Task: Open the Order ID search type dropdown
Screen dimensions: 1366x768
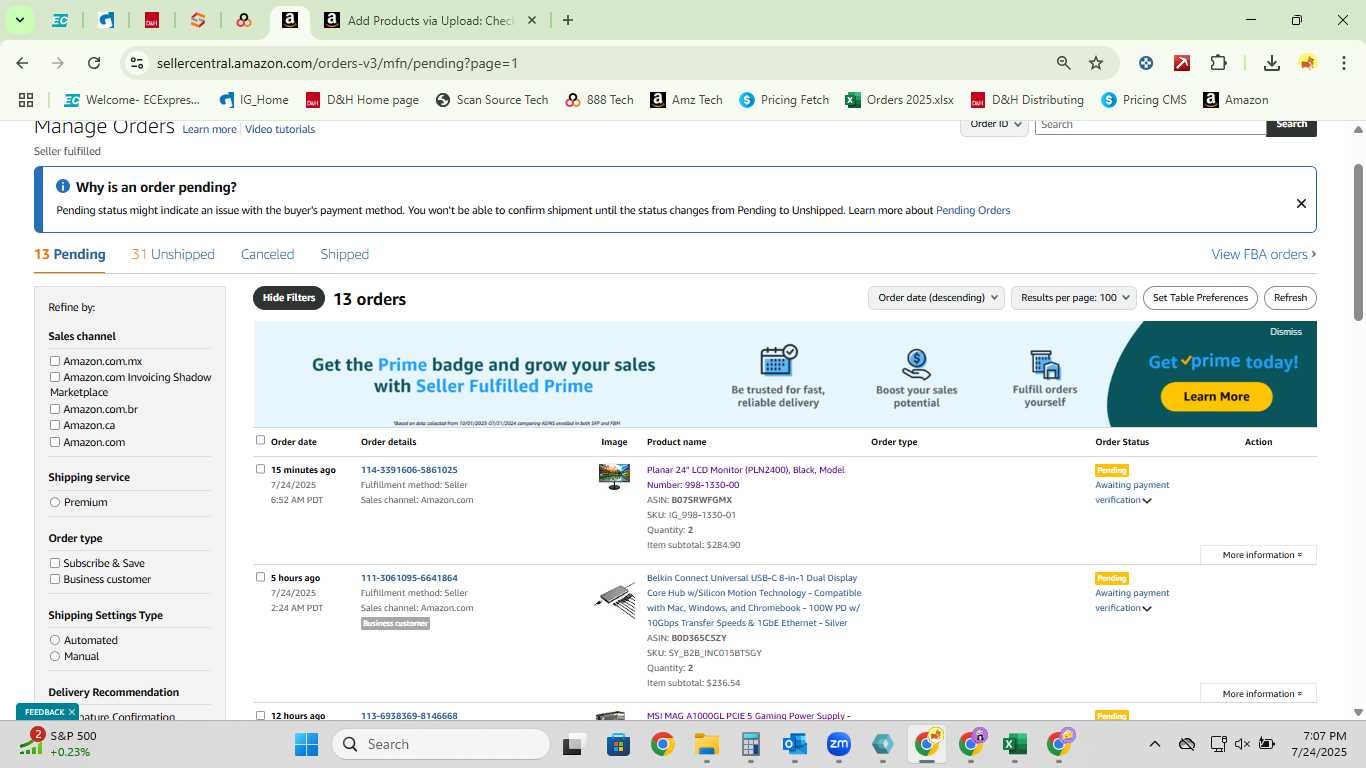Action: [995, 124]
